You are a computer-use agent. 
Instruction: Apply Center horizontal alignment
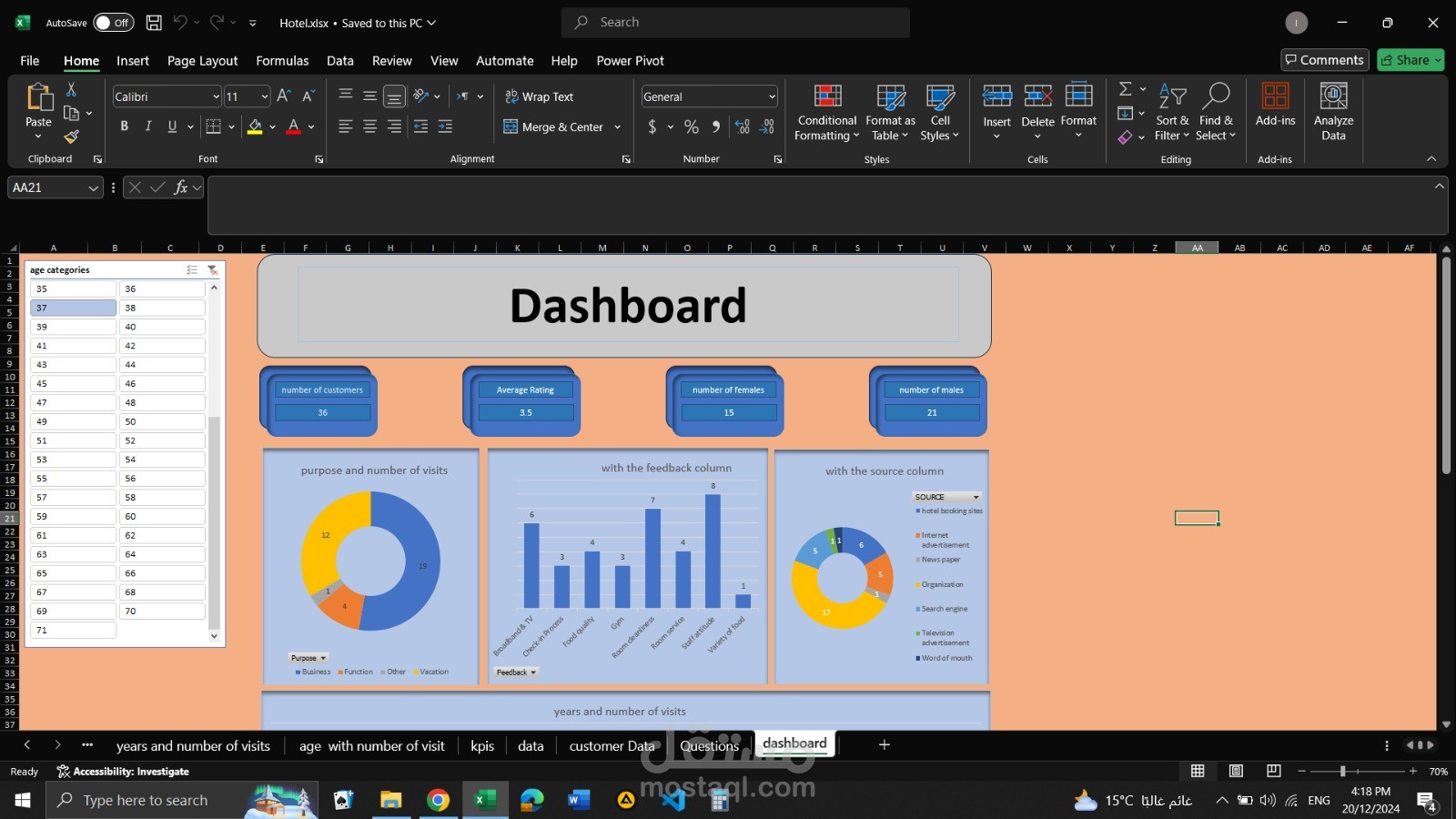tap(369, 126)
